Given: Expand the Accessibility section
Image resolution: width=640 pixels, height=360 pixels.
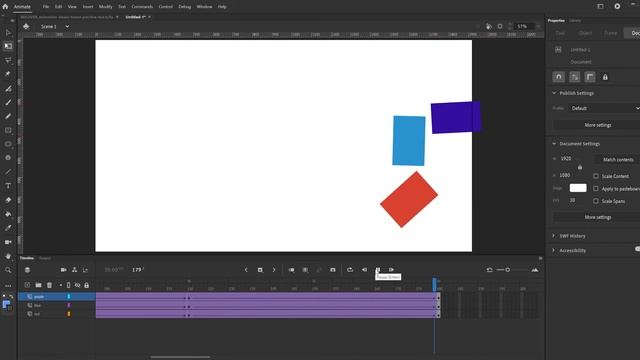Looking at the screenshot, I should [554, 250].
